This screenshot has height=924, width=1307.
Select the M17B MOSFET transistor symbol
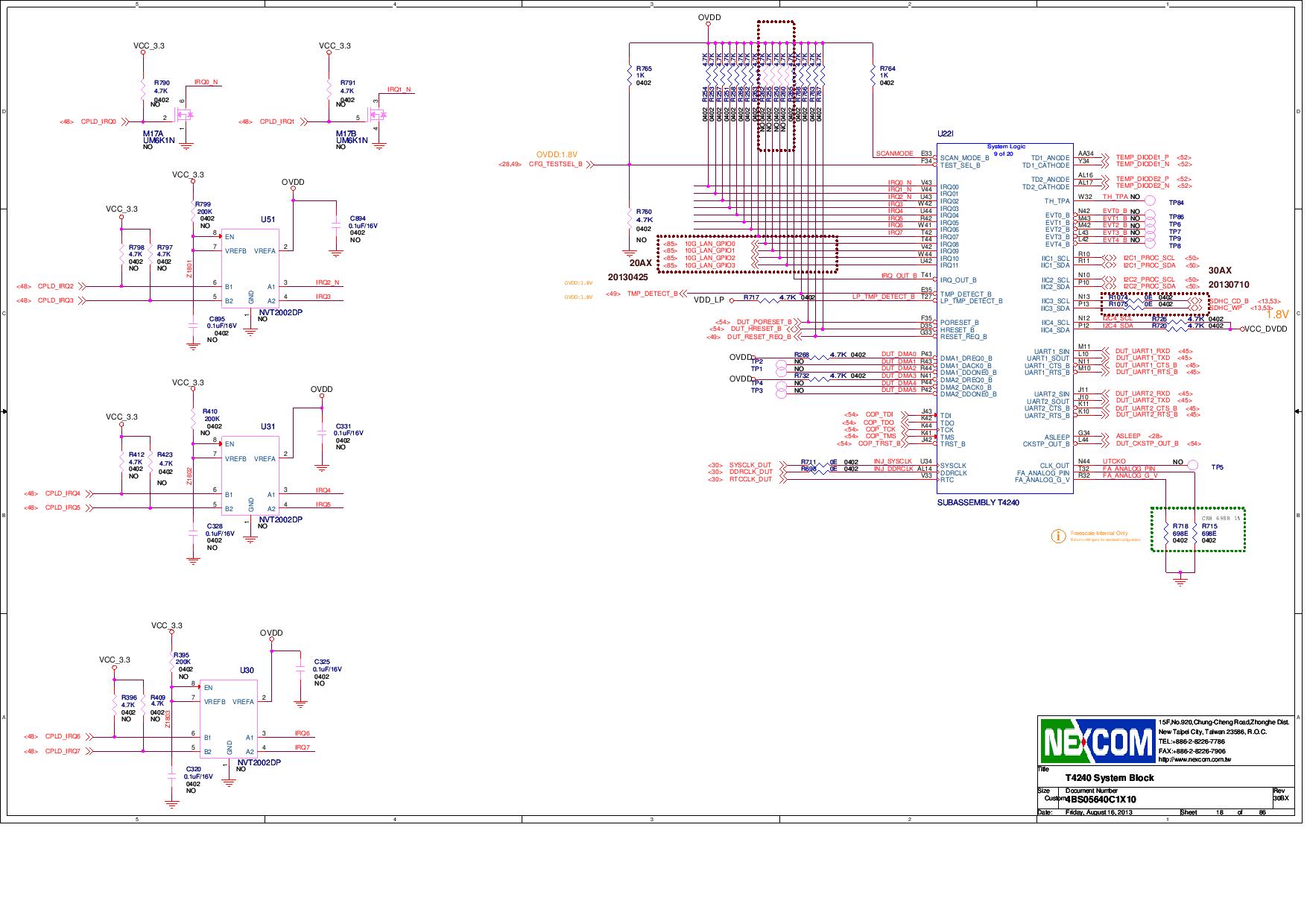pos(379,115)
